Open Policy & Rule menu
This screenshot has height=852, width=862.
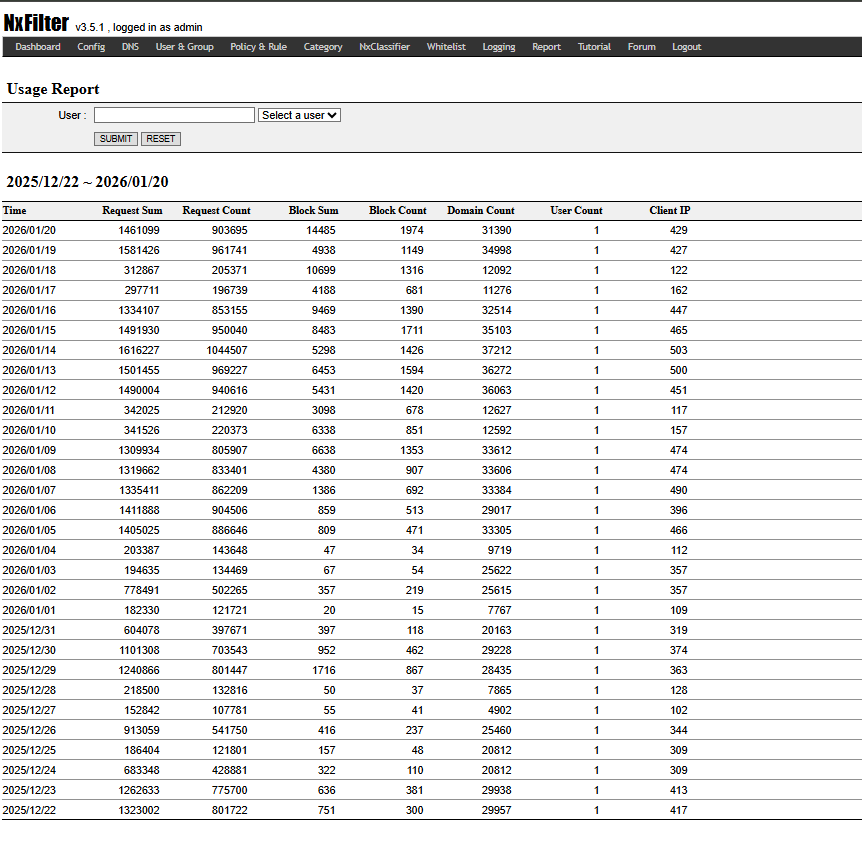pos(258,47)
